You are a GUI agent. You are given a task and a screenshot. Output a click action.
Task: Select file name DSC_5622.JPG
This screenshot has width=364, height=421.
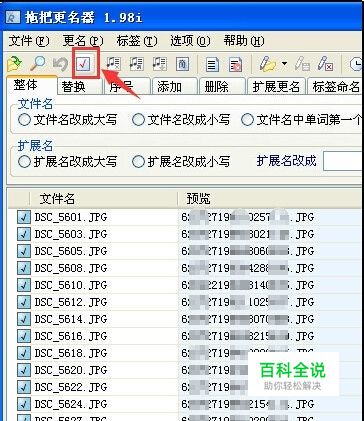pyautogui.click(x=71, y=387)
